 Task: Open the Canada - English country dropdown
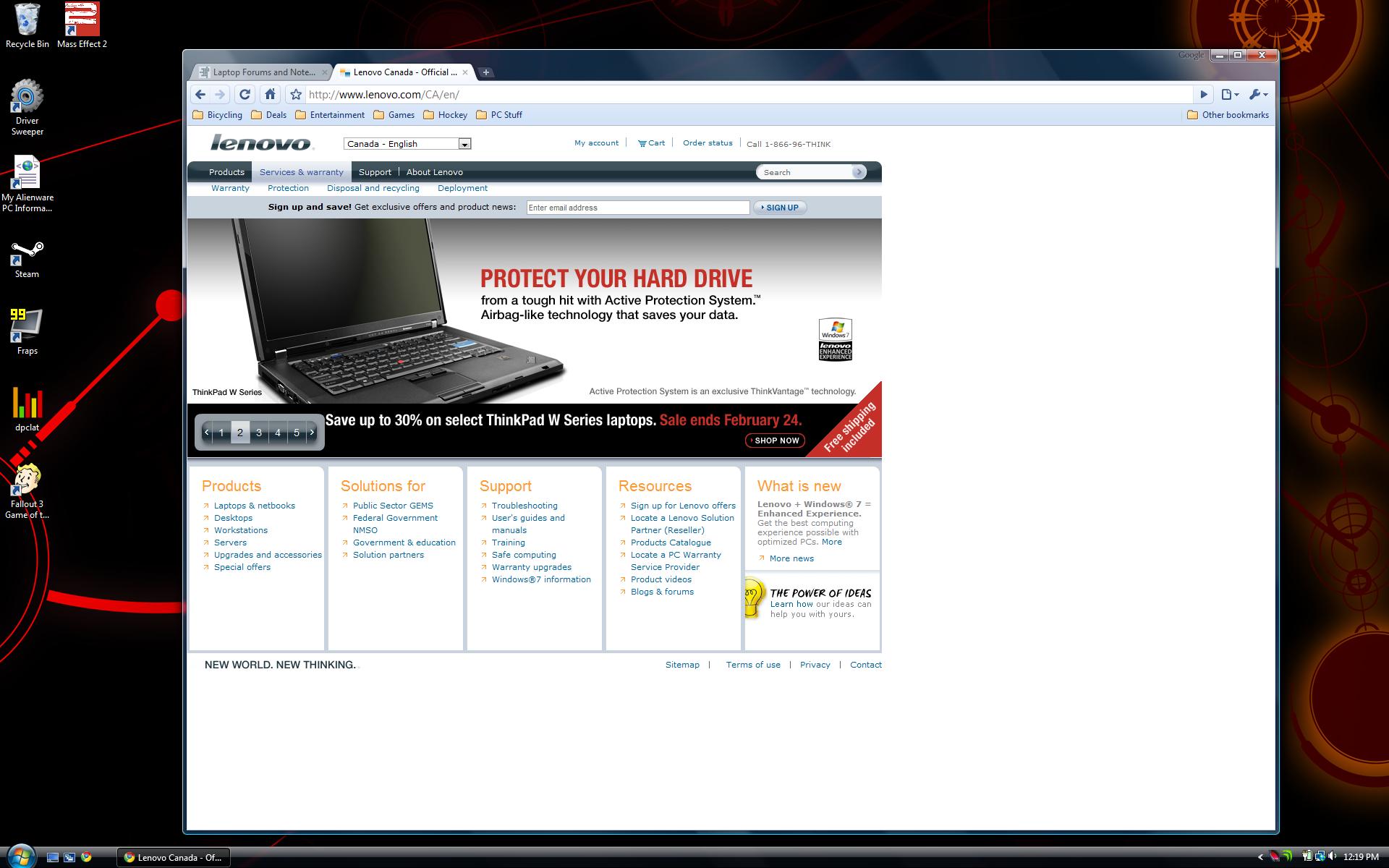coord(407,144)
